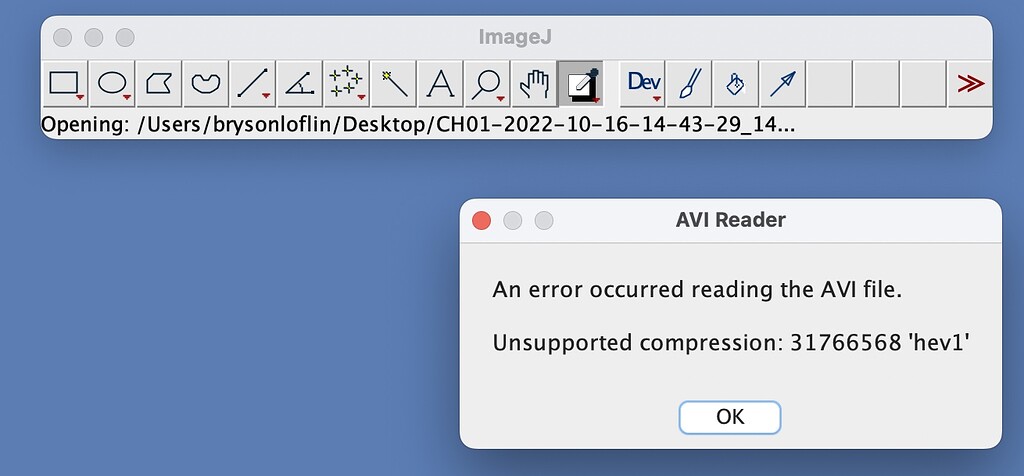The image size is (1024, 476).
Task: Select the Arrow tool
Action: coord(783,84)
